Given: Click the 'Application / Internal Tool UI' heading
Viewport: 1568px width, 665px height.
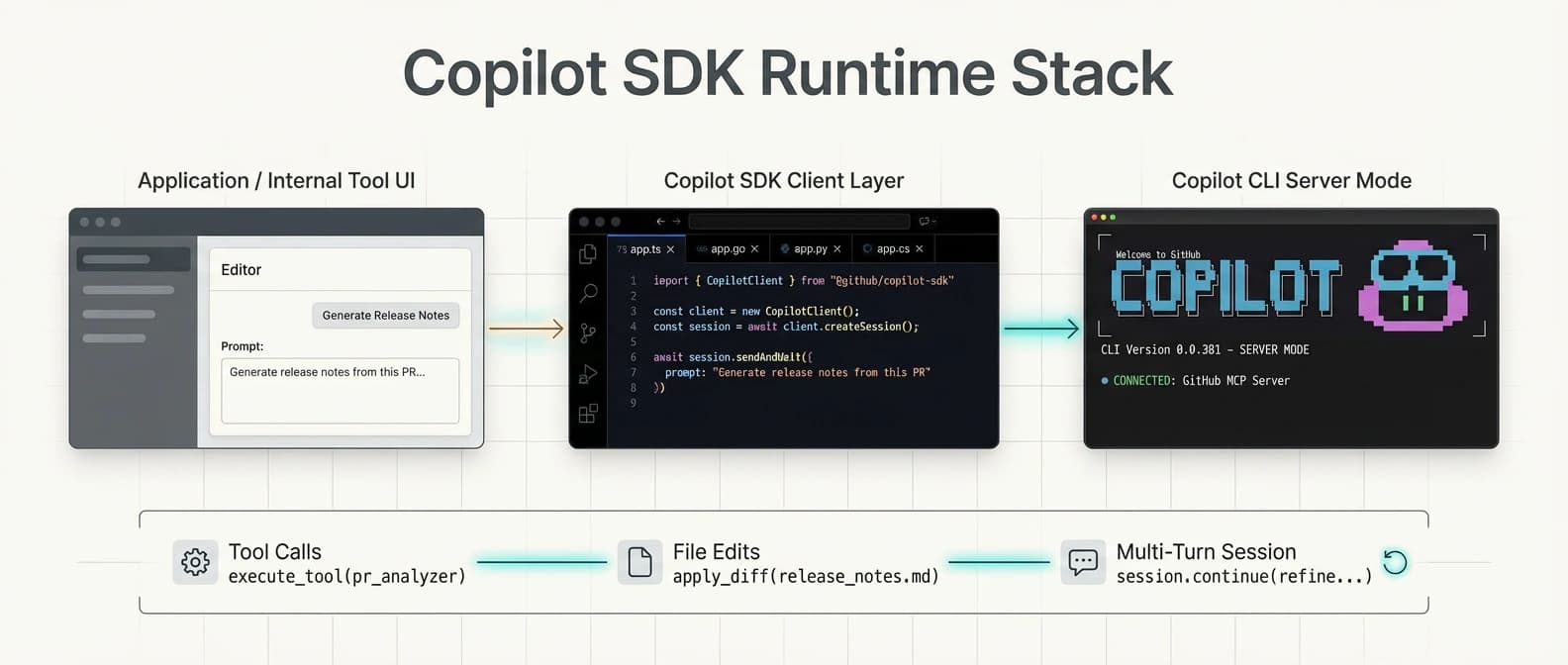Looking at the screenshot, I should coord(276,181).
